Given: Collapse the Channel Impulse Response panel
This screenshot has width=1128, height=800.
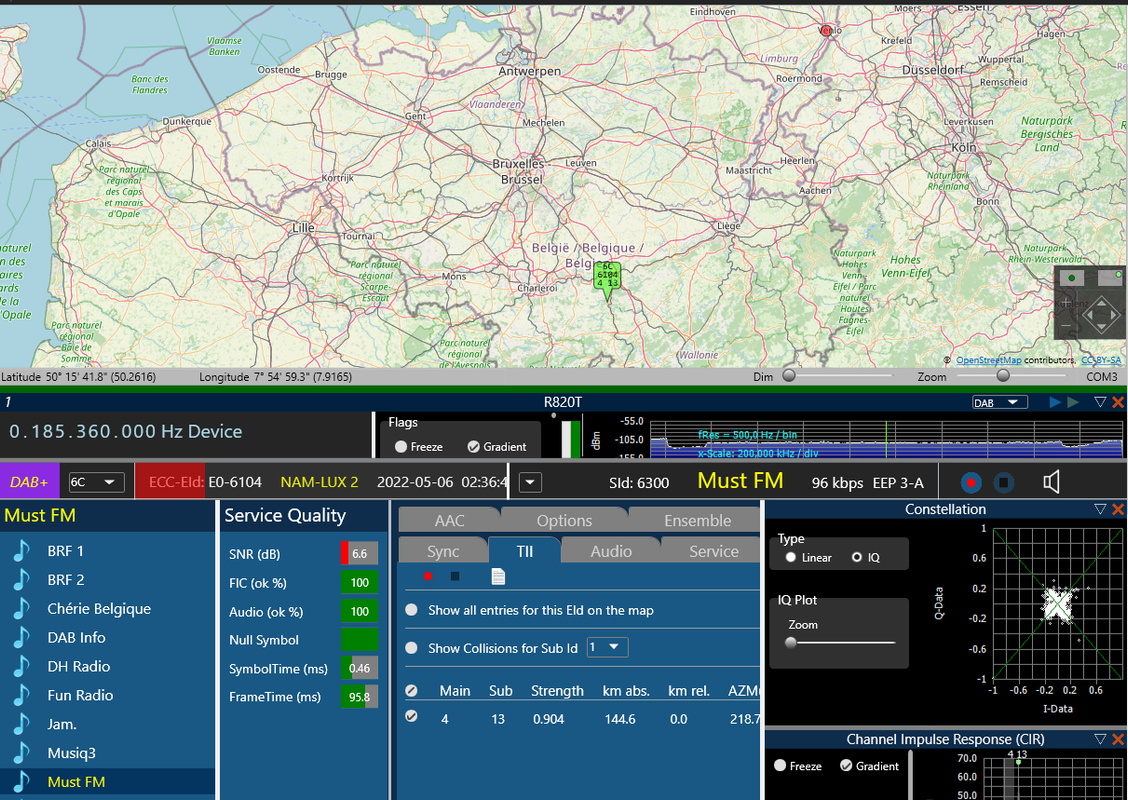Looking at the screenshot, I should pos(1100,740).
